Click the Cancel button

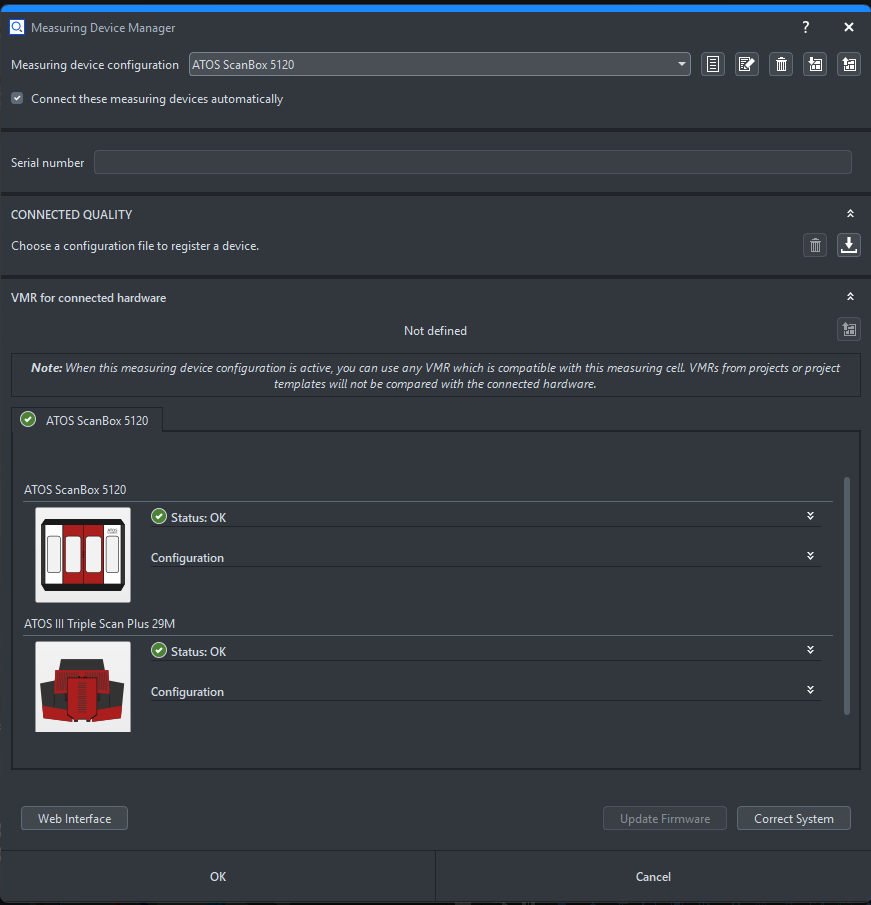tap(653, 876)
